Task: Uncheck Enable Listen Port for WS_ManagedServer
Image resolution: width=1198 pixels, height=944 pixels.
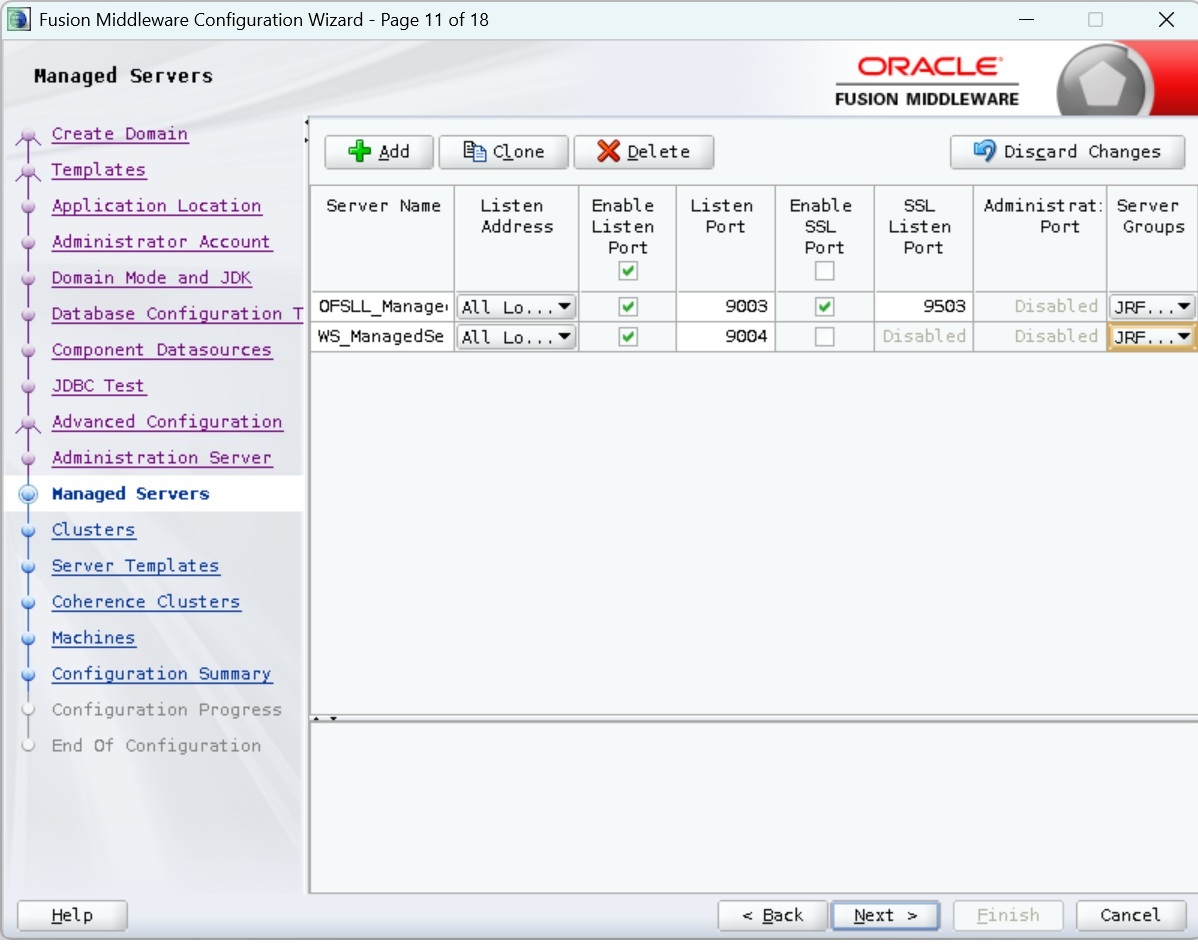Action: coord(628,337)
